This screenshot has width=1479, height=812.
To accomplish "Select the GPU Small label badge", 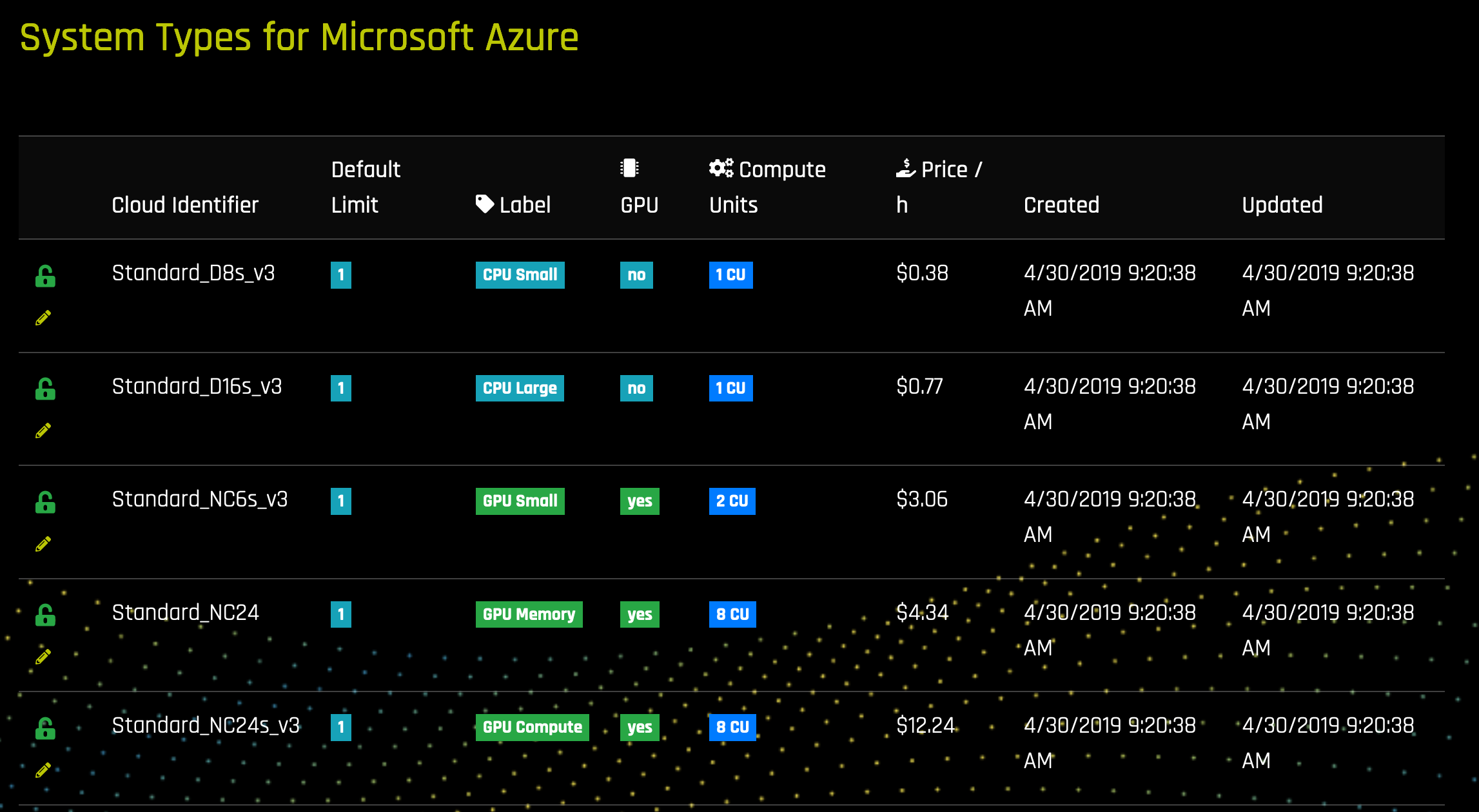I will tap(520, 501).
